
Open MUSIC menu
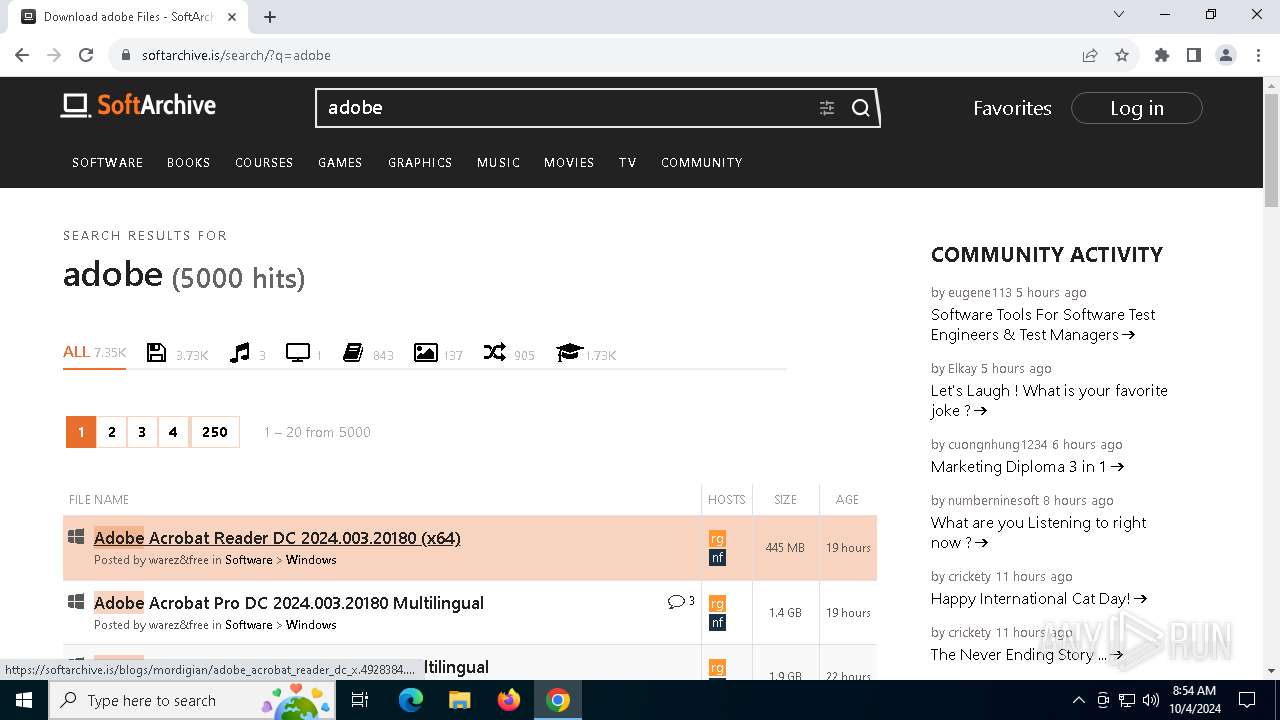point(499,162)
